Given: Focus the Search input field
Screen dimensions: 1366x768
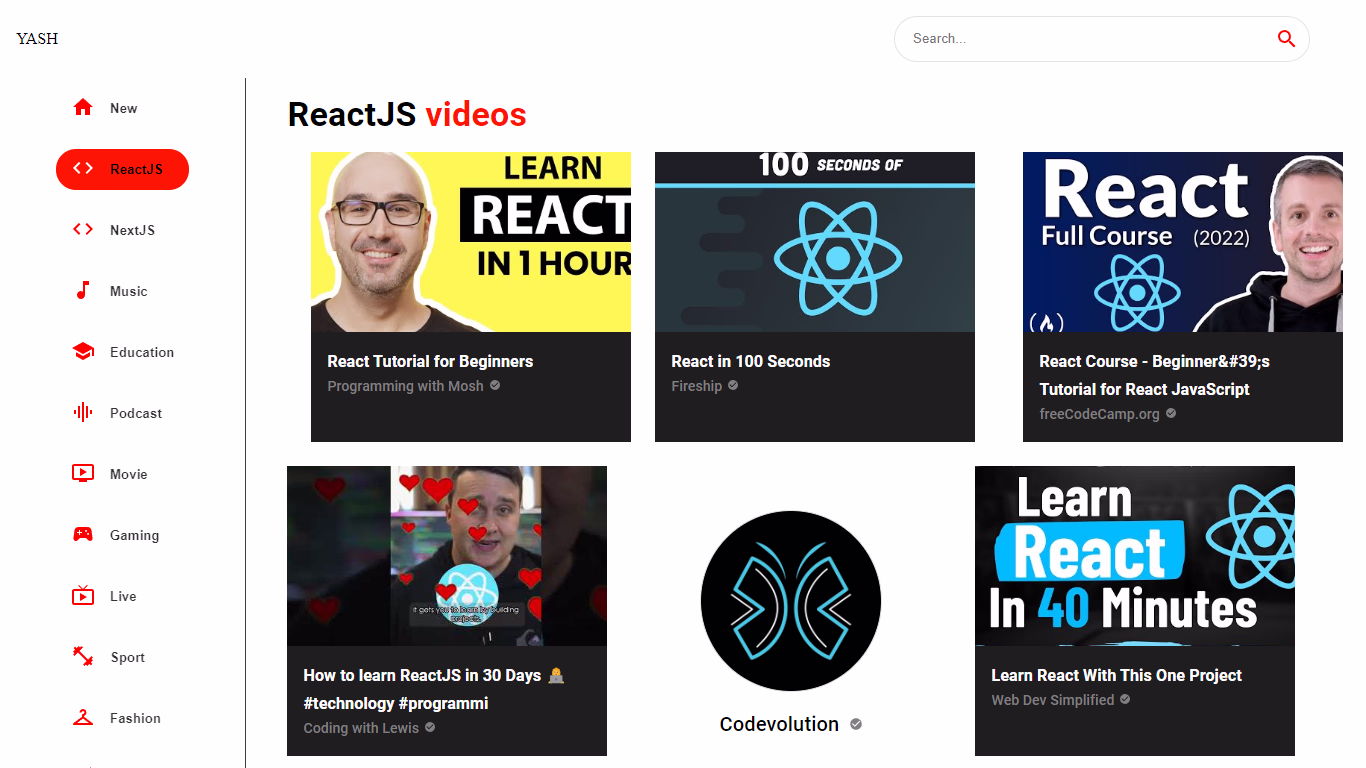Looking at the screenshot, I should [1080, 39].
